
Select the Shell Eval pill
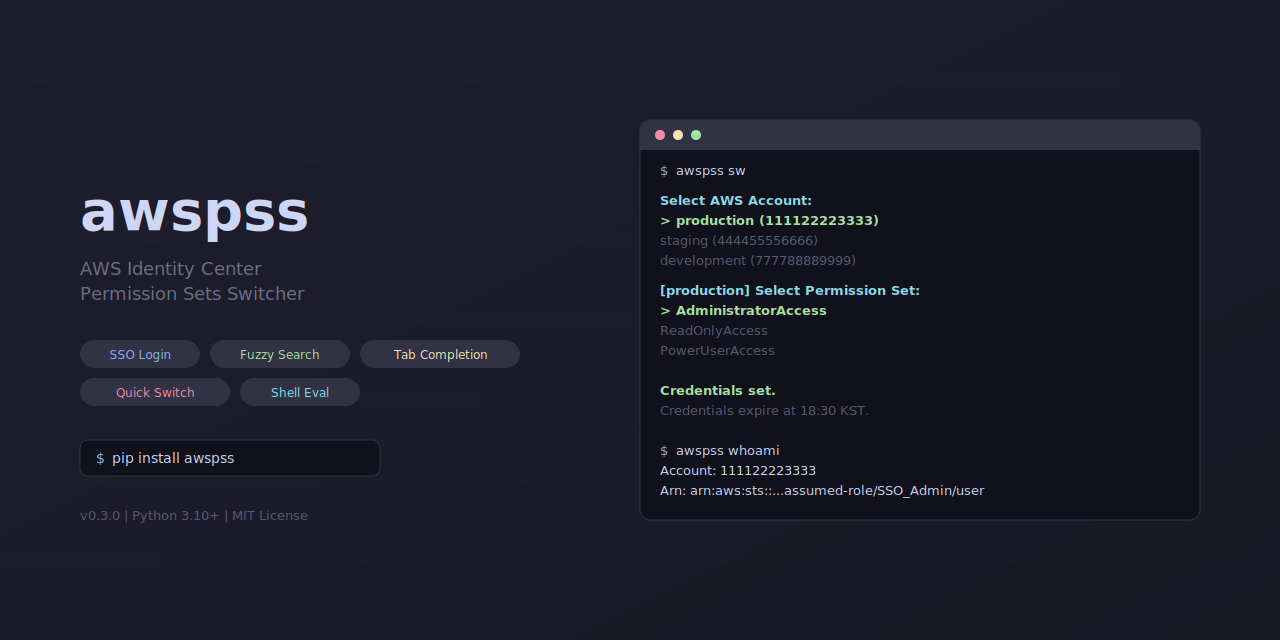click(300, 392)
